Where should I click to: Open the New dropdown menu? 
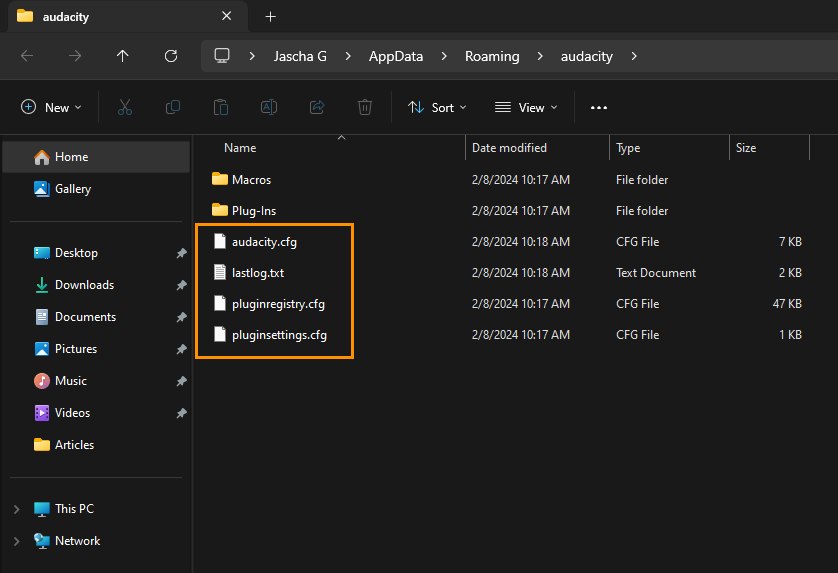[51, 107]
